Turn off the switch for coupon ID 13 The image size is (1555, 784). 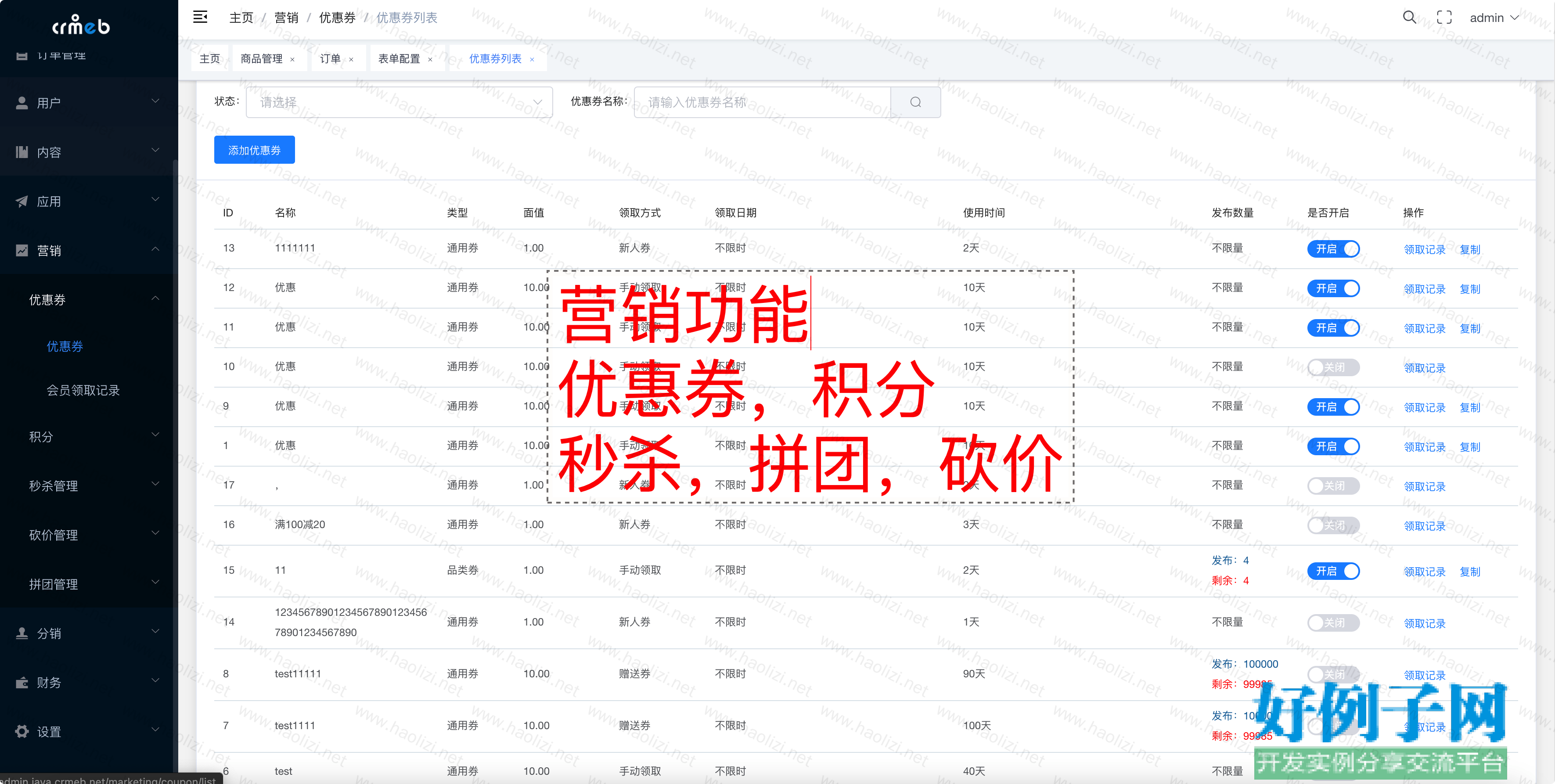(x=1333, y=248)
